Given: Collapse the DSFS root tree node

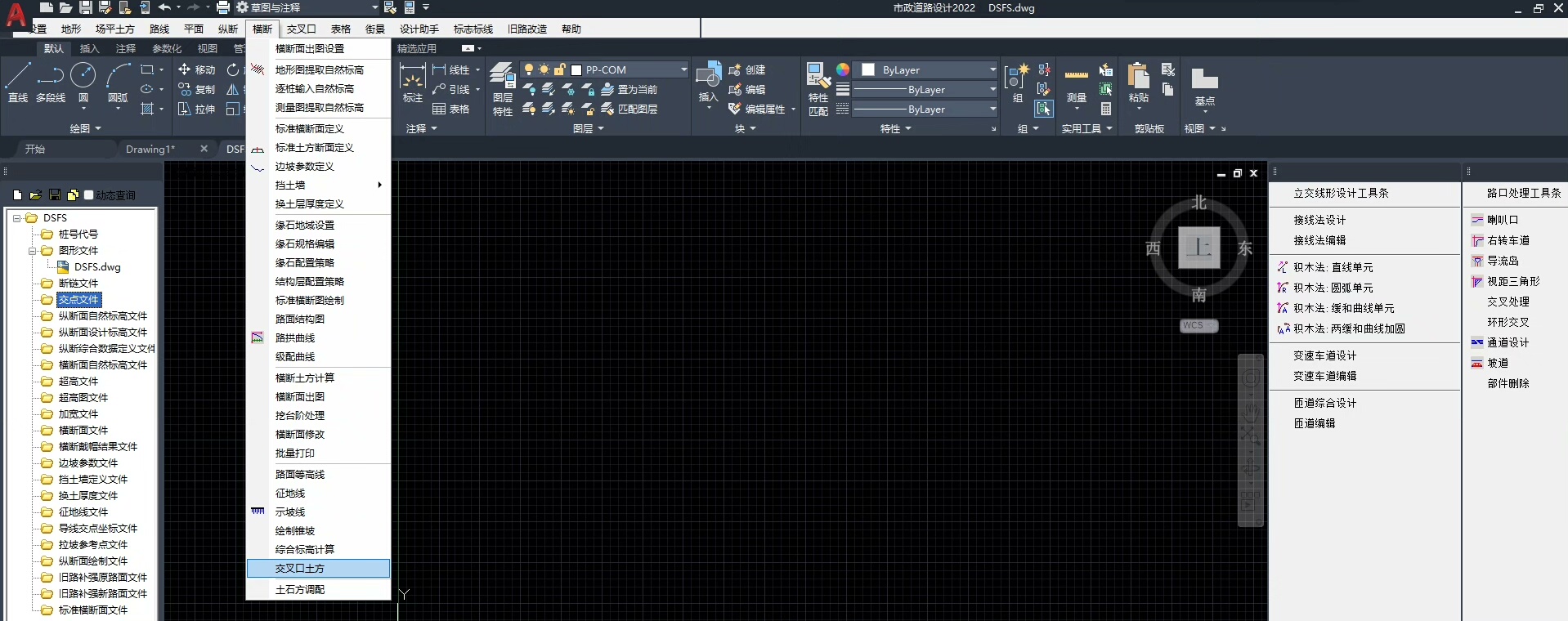Looking at the screenshot, I should click(x=16, y=218).
